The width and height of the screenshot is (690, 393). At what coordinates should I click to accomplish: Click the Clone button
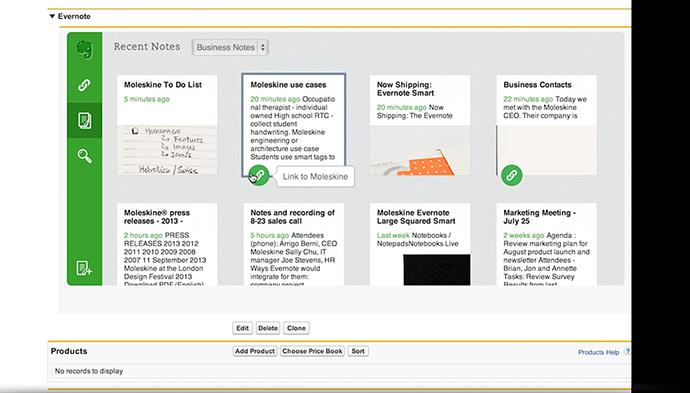[x=296, y=328]
